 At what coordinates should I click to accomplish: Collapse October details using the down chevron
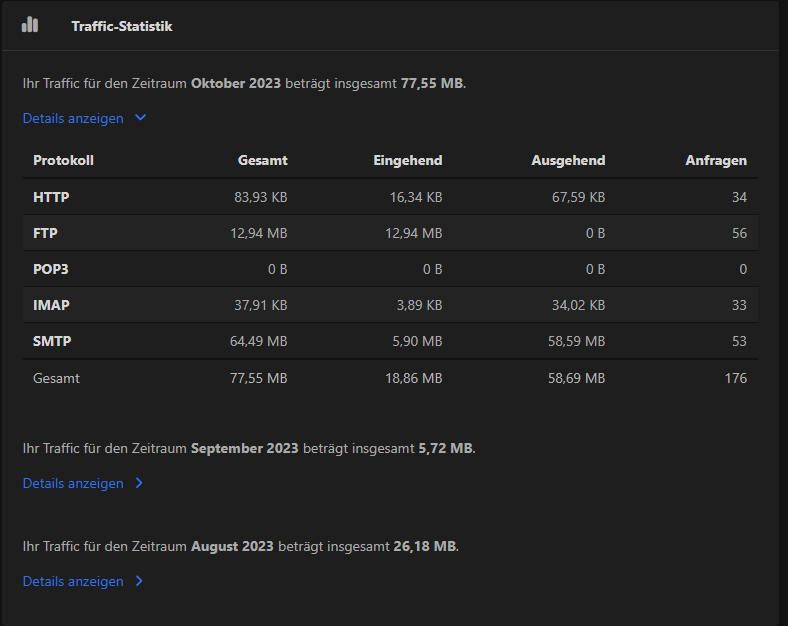(x=140, y=118)
